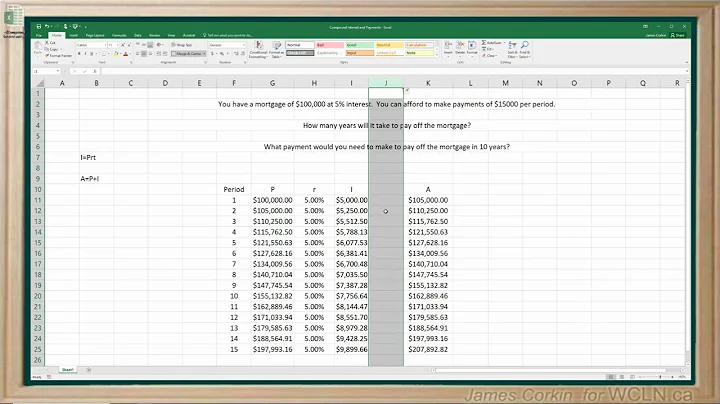Screen dimensions: 720x404
Task: Toggle Underline formatting
Action: (91, 54)
